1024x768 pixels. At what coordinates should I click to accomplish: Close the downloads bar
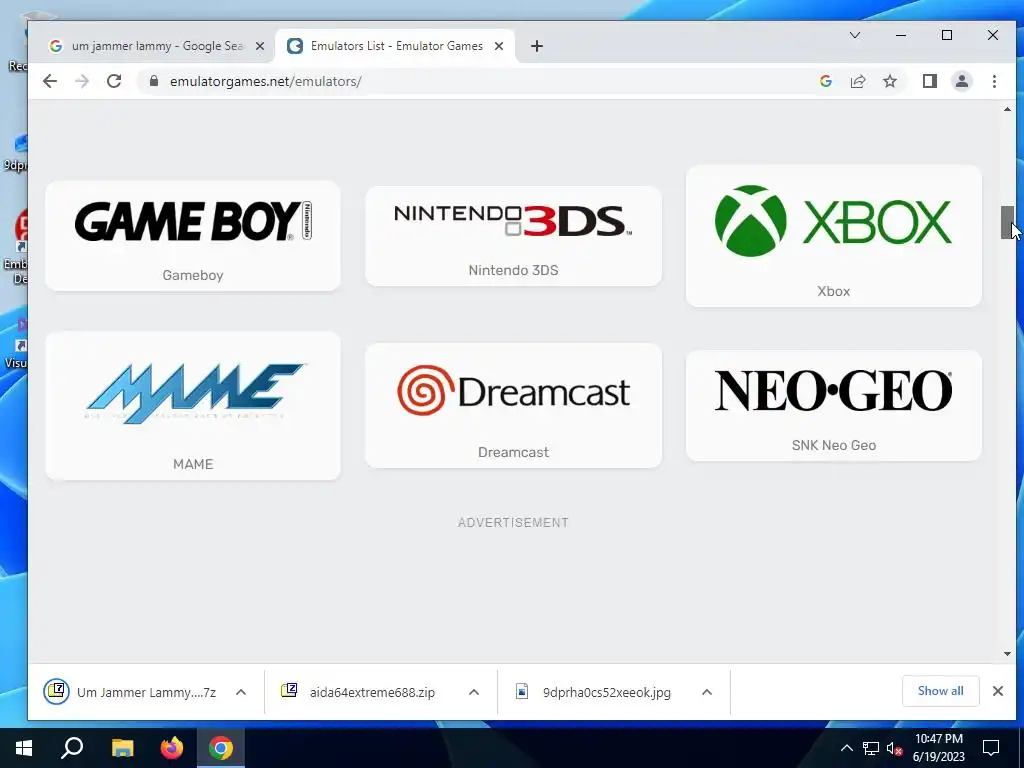click(x=997, y=691)
